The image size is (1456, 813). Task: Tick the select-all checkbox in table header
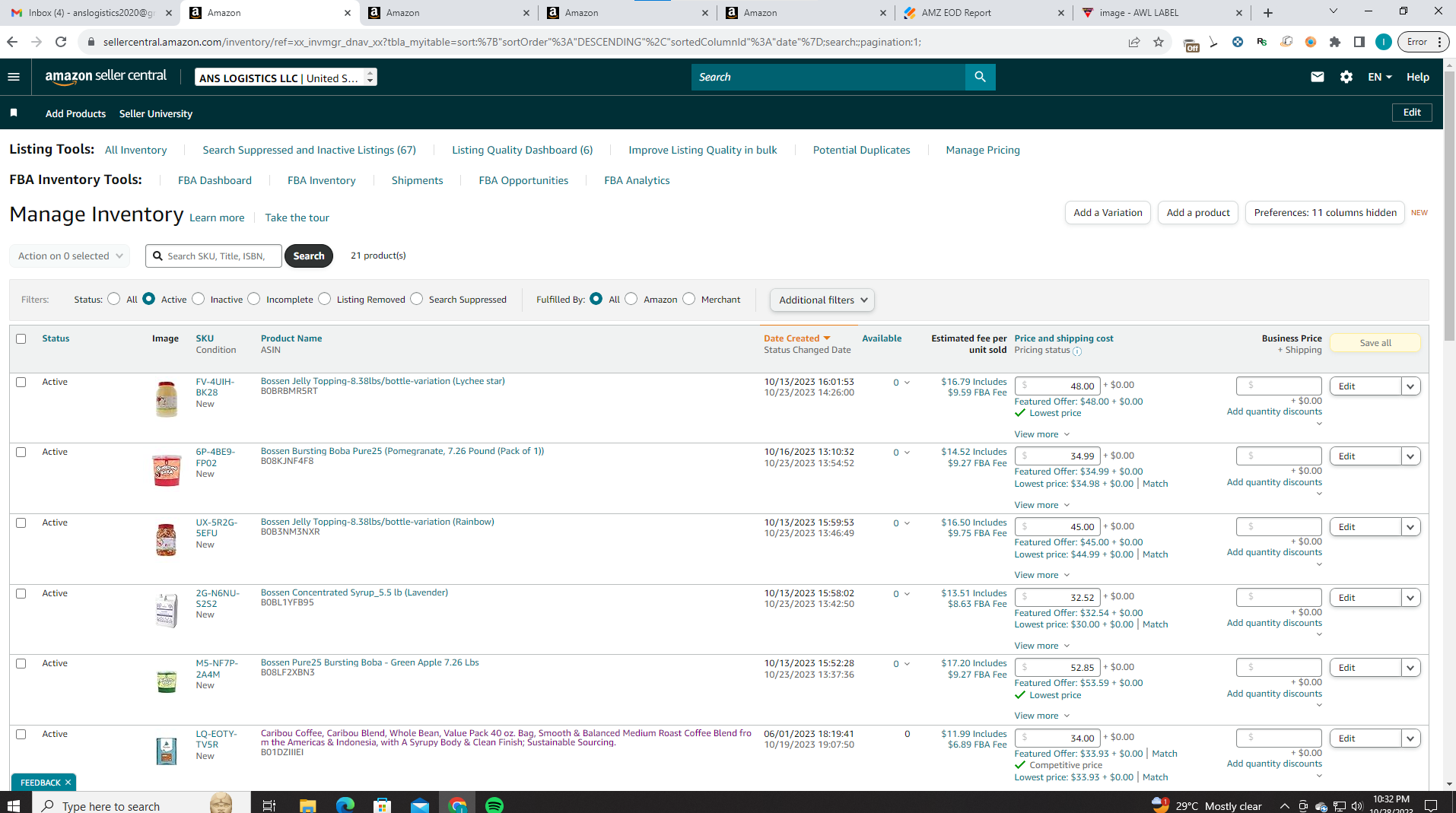[21, 338]
